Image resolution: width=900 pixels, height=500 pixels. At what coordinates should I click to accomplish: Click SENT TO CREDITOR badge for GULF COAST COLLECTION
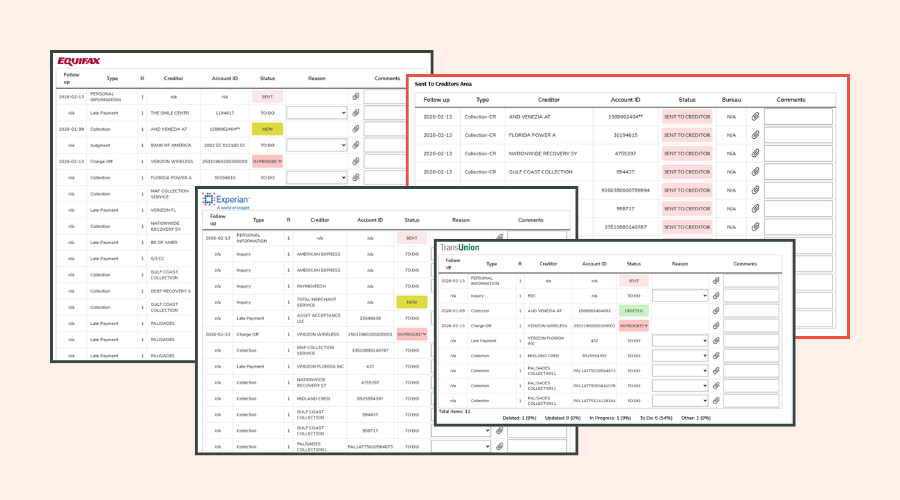coord(687,172)
